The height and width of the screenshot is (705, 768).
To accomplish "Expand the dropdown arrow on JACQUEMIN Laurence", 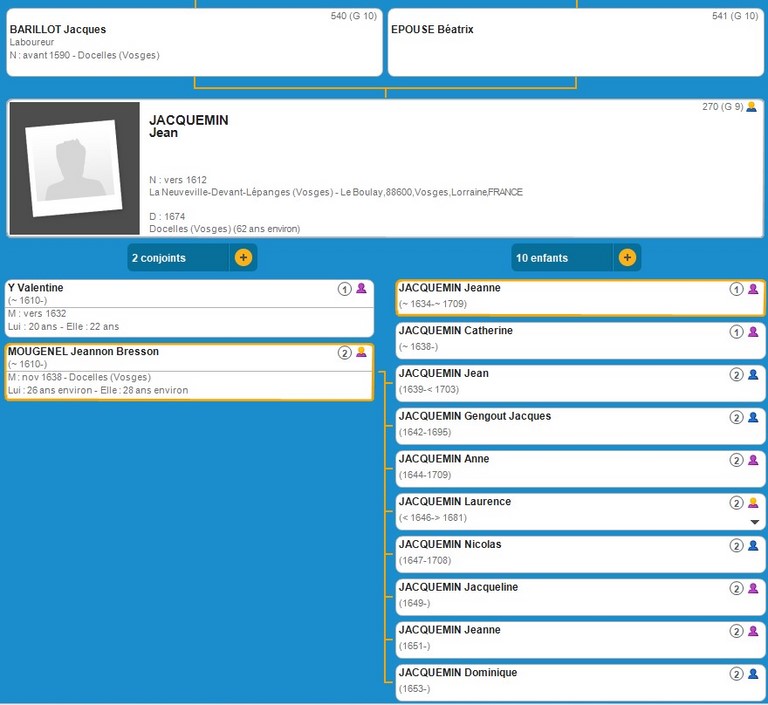I will click(755, 522).
